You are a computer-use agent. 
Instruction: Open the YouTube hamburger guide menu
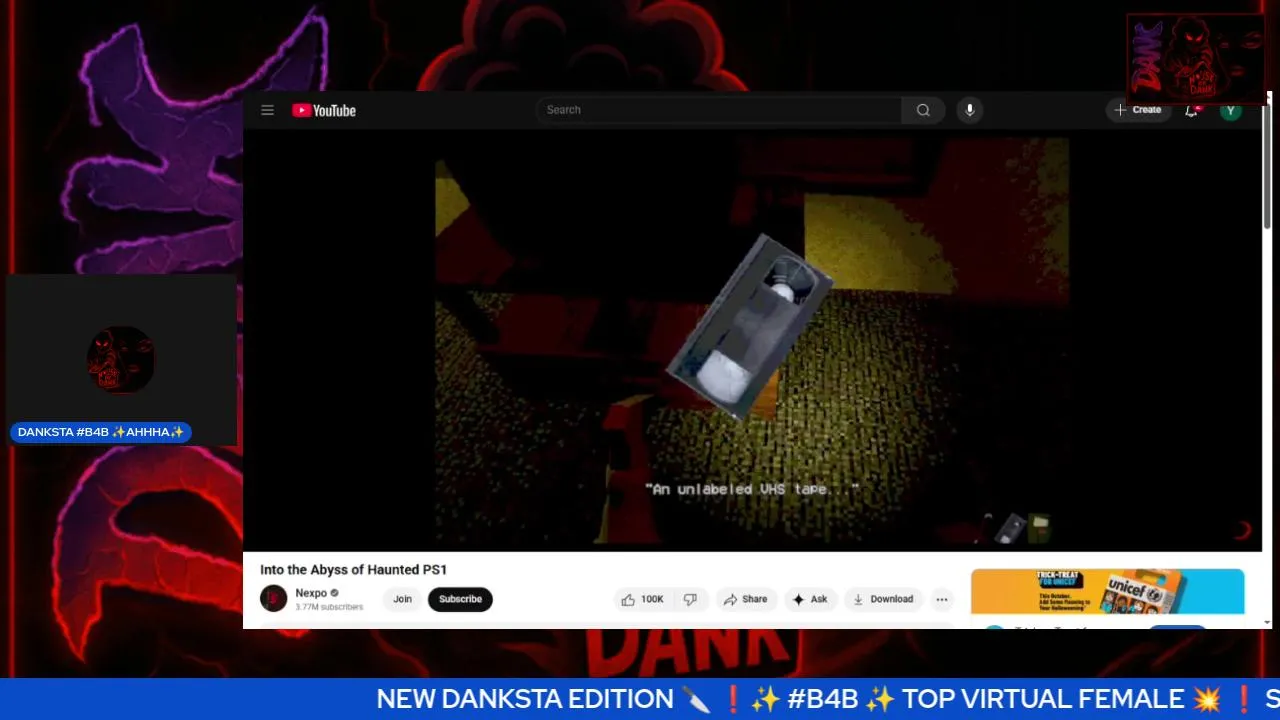[x=267, y=110]
